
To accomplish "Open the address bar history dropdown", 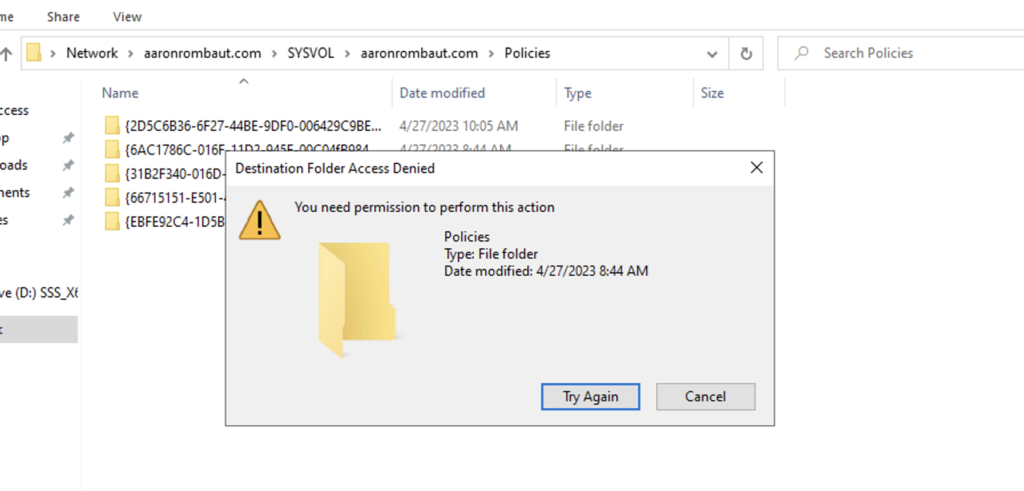I will point(711,54).
